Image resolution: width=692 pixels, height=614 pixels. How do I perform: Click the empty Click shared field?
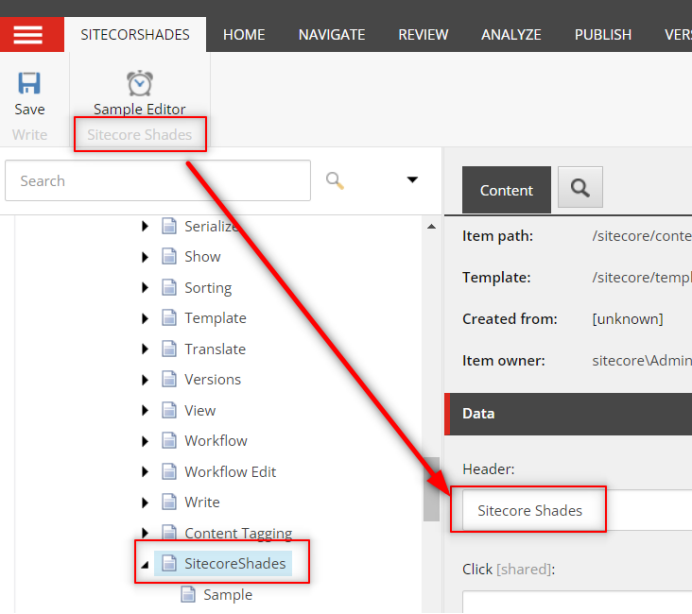(577, 602)
